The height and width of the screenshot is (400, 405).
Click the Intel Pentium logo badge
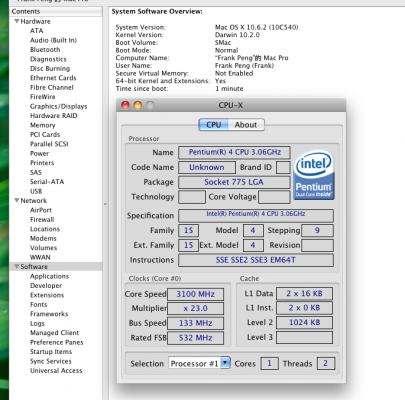[x=314, y=175]
